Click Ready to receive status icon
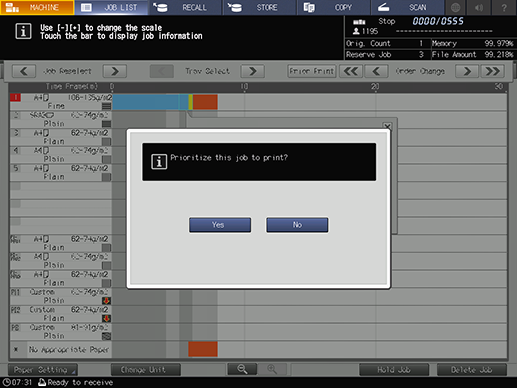Image resolution: width=517 pixels, height=388 pixels. click(42, 382)
